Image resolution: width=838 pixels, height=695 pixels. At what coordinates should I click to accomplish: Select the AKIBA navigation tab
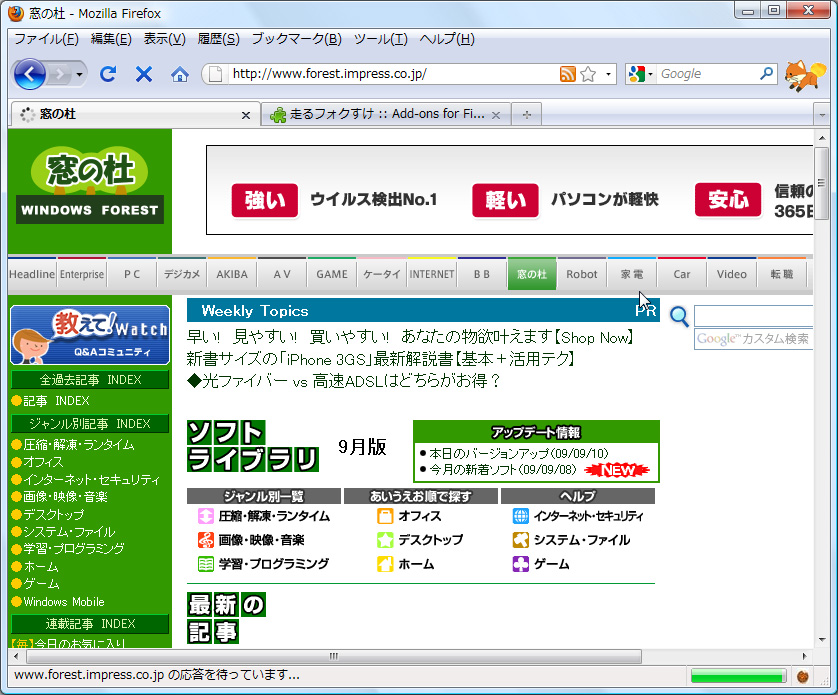231,273
